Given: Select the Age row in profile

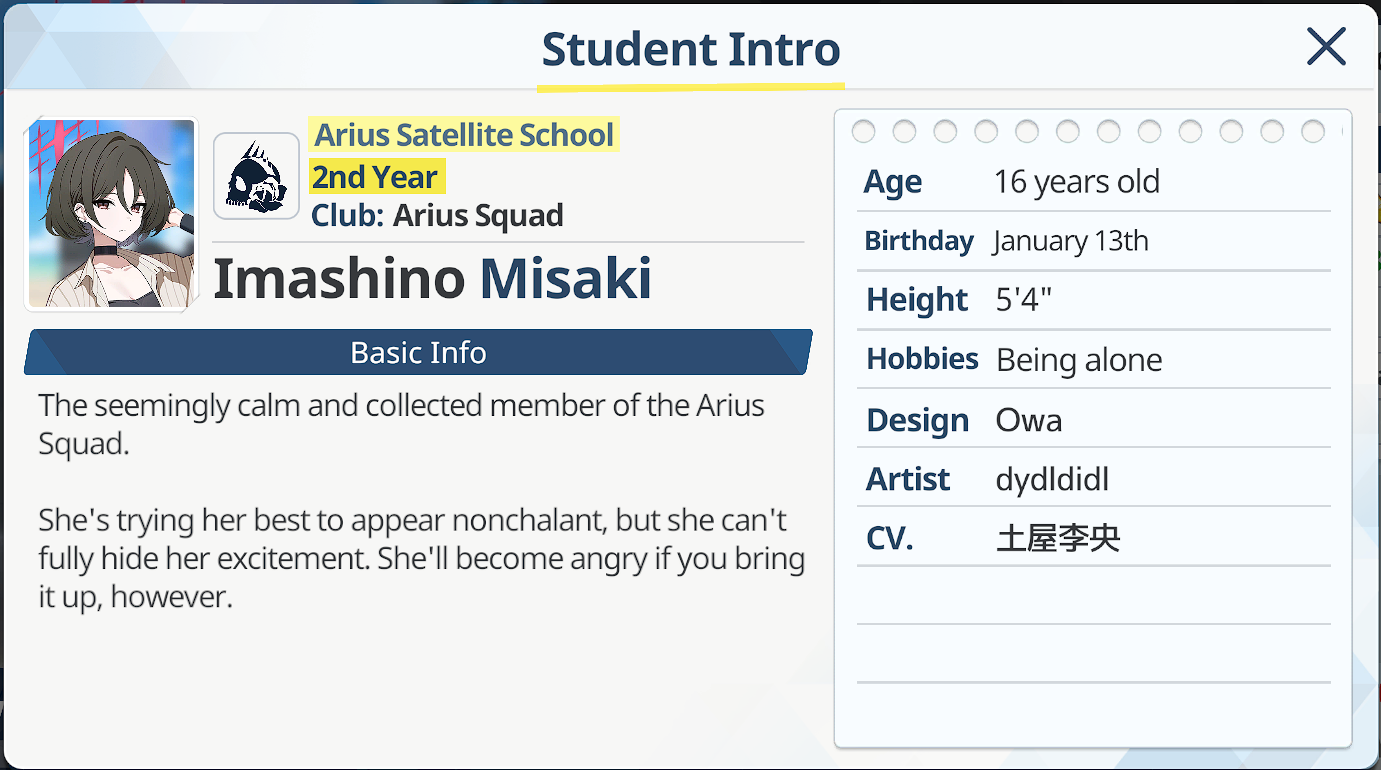Looking at the screenshot, I should click(1093, 182).
